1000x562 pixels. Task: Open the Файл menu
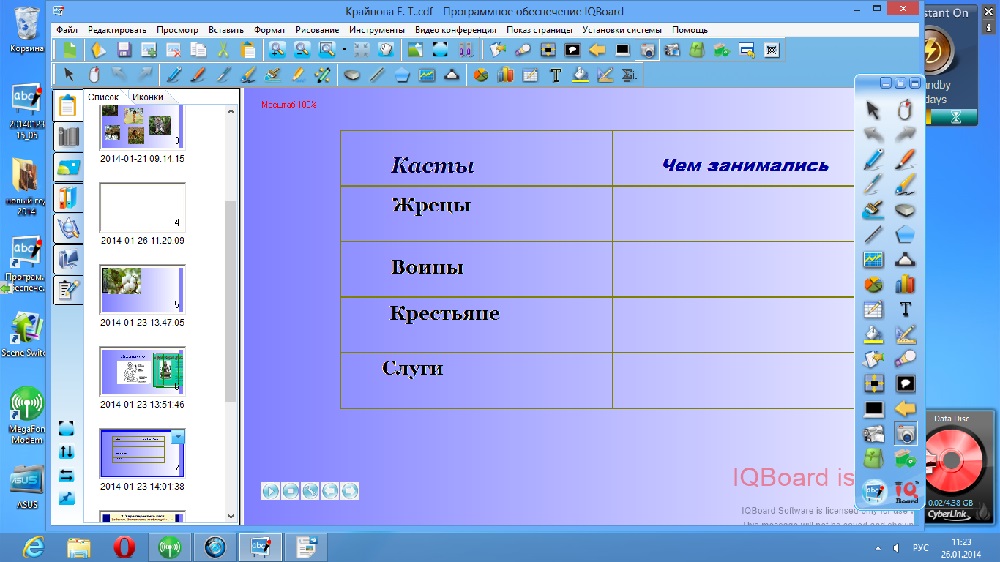(67, 30)
